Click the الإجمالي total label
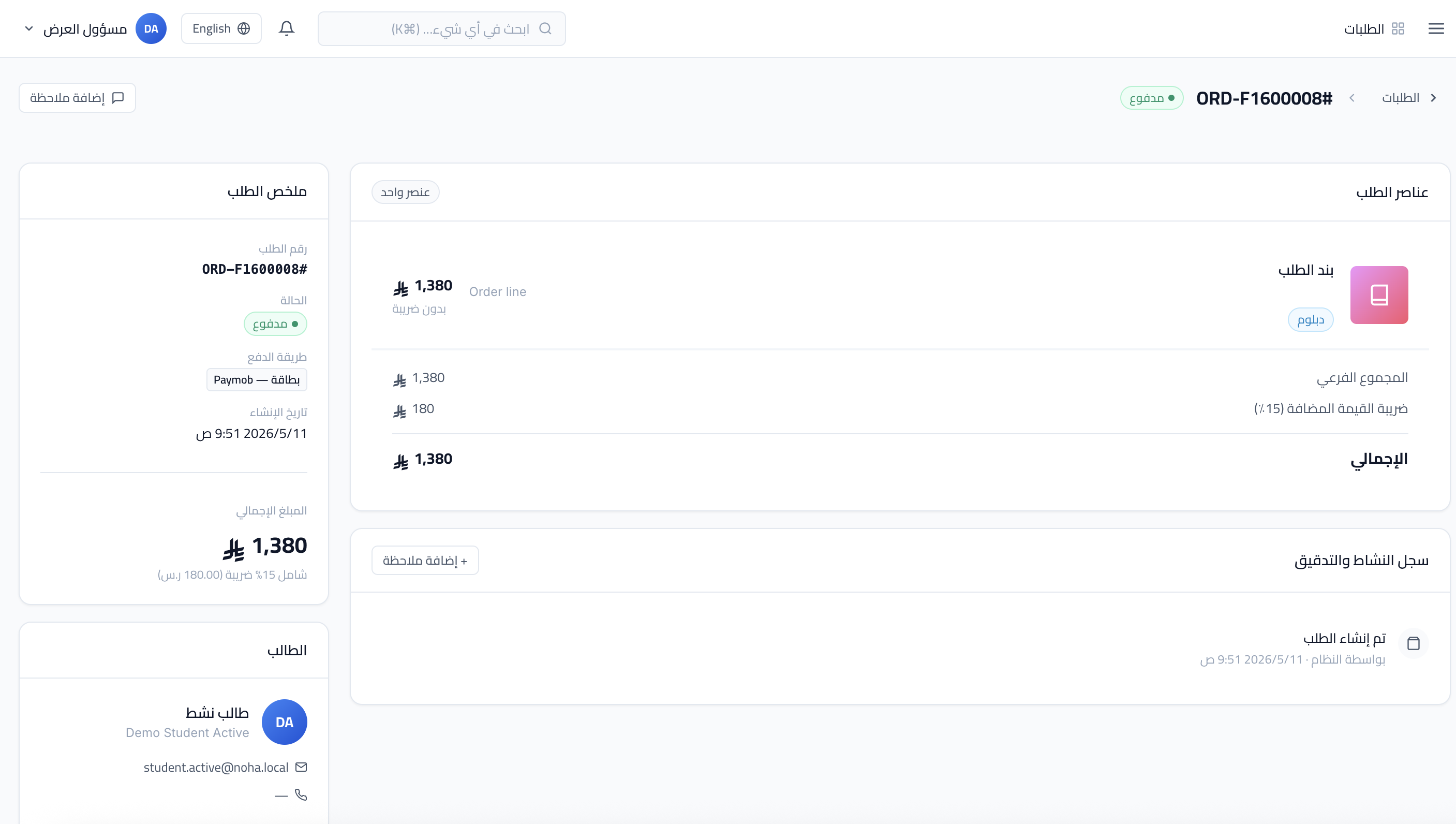Screen dimensions: 1456x824 tap(1379, 459)
